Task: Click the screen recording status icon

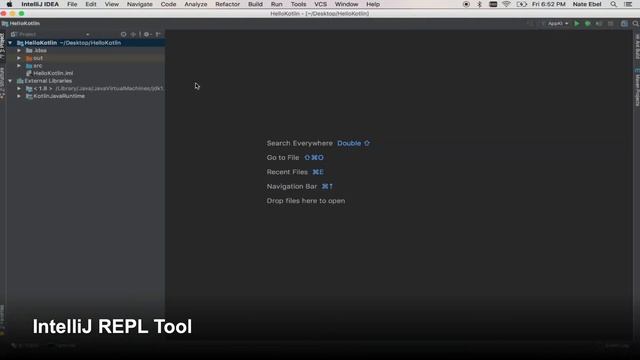Action: coord(466,4)
